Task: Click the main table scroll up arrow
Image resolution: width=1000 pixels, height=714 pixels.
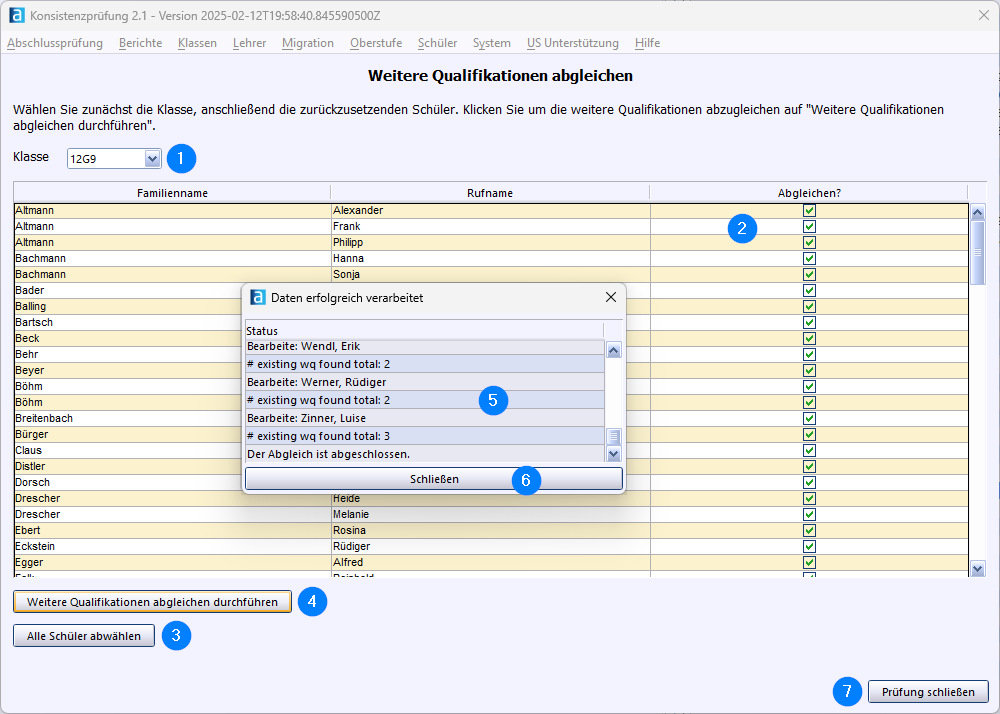Action: (x=977, y=212)
